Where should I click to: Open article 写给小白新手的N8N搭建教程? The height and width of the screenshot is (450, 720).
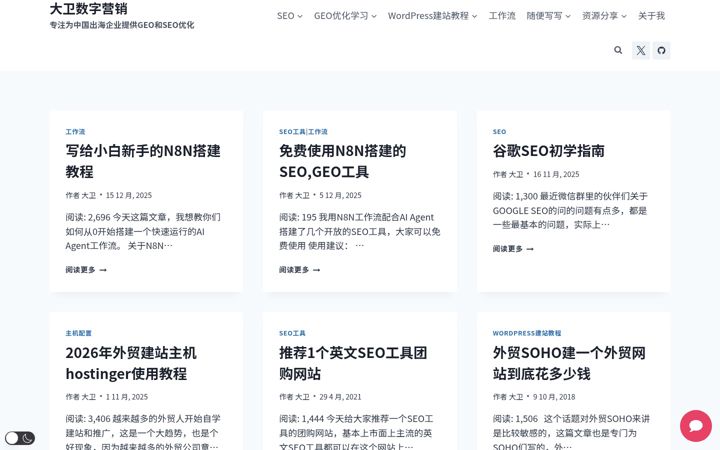pyautogui.click(x=143, y=161)
